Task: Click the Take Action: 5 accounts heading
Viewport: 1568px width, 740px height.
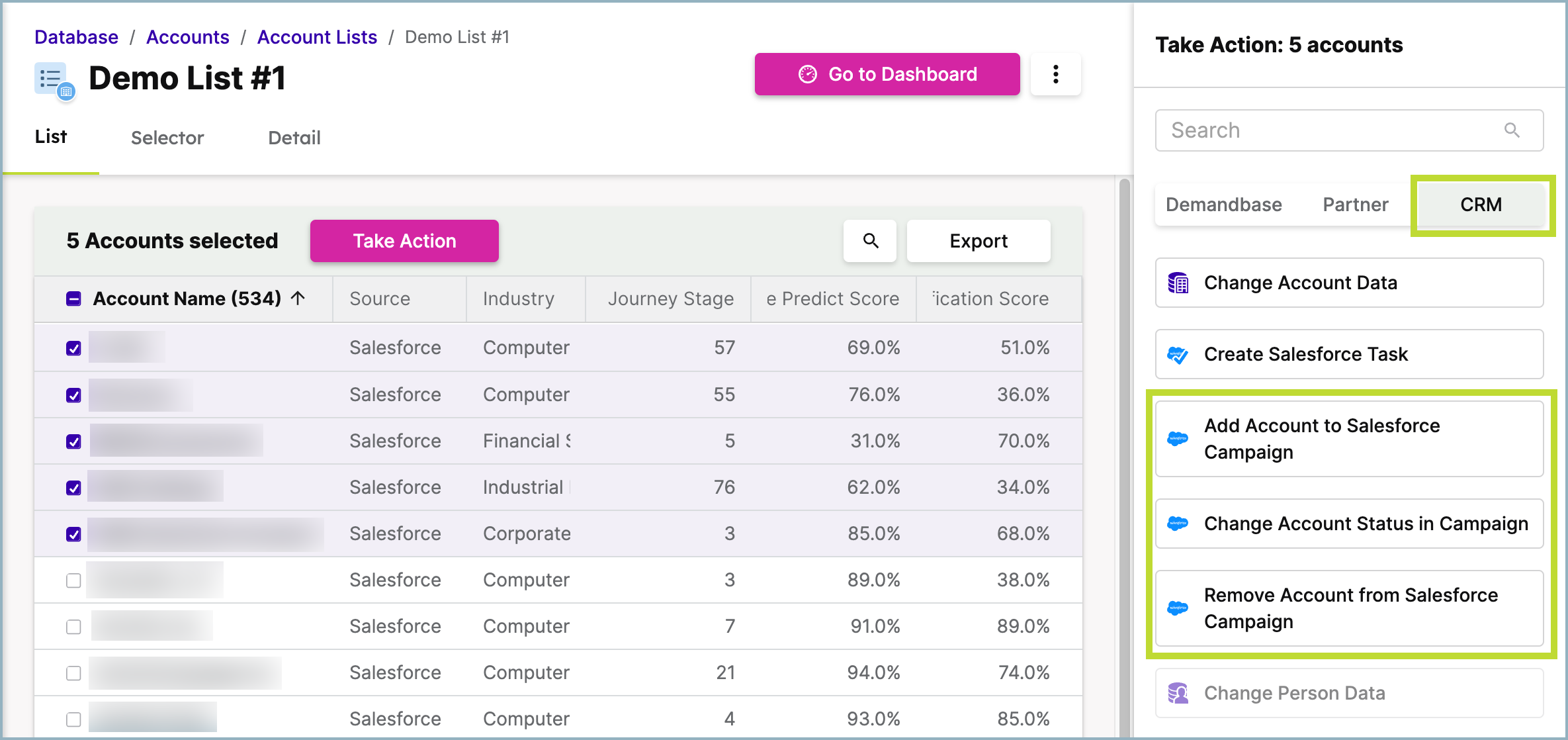Action: [1278, 44]
